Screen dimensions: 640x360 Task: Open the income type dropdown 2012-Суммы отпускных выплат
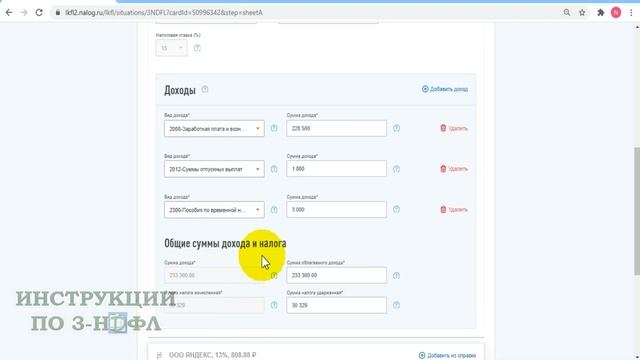click(x=214, y=169)
